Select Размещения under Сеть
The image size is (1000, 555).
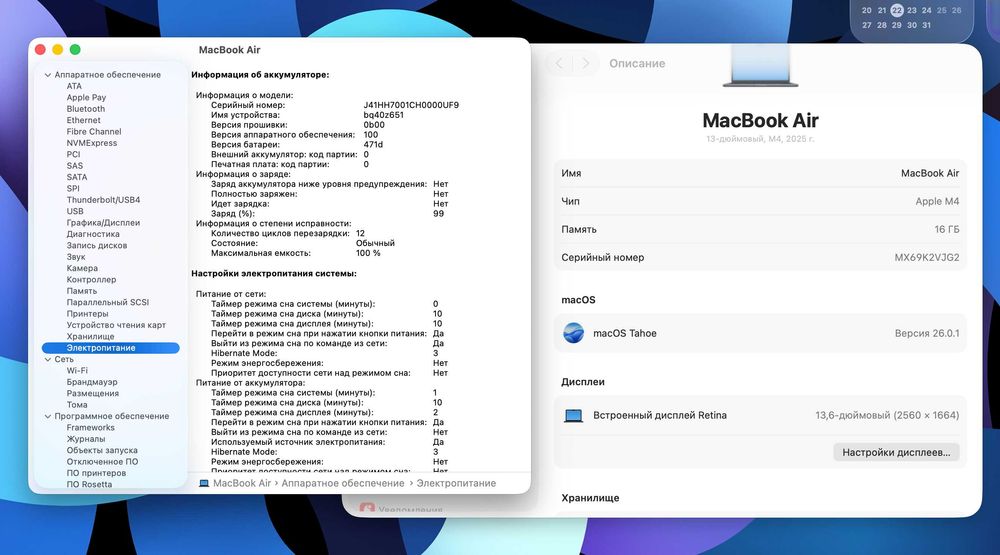[92, 394]
